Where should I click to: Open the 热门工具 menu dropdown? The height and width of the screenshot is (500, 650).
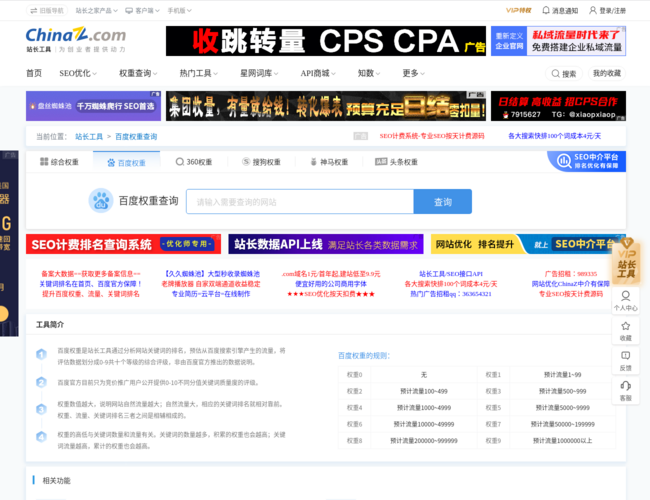(x=198, y=73)
